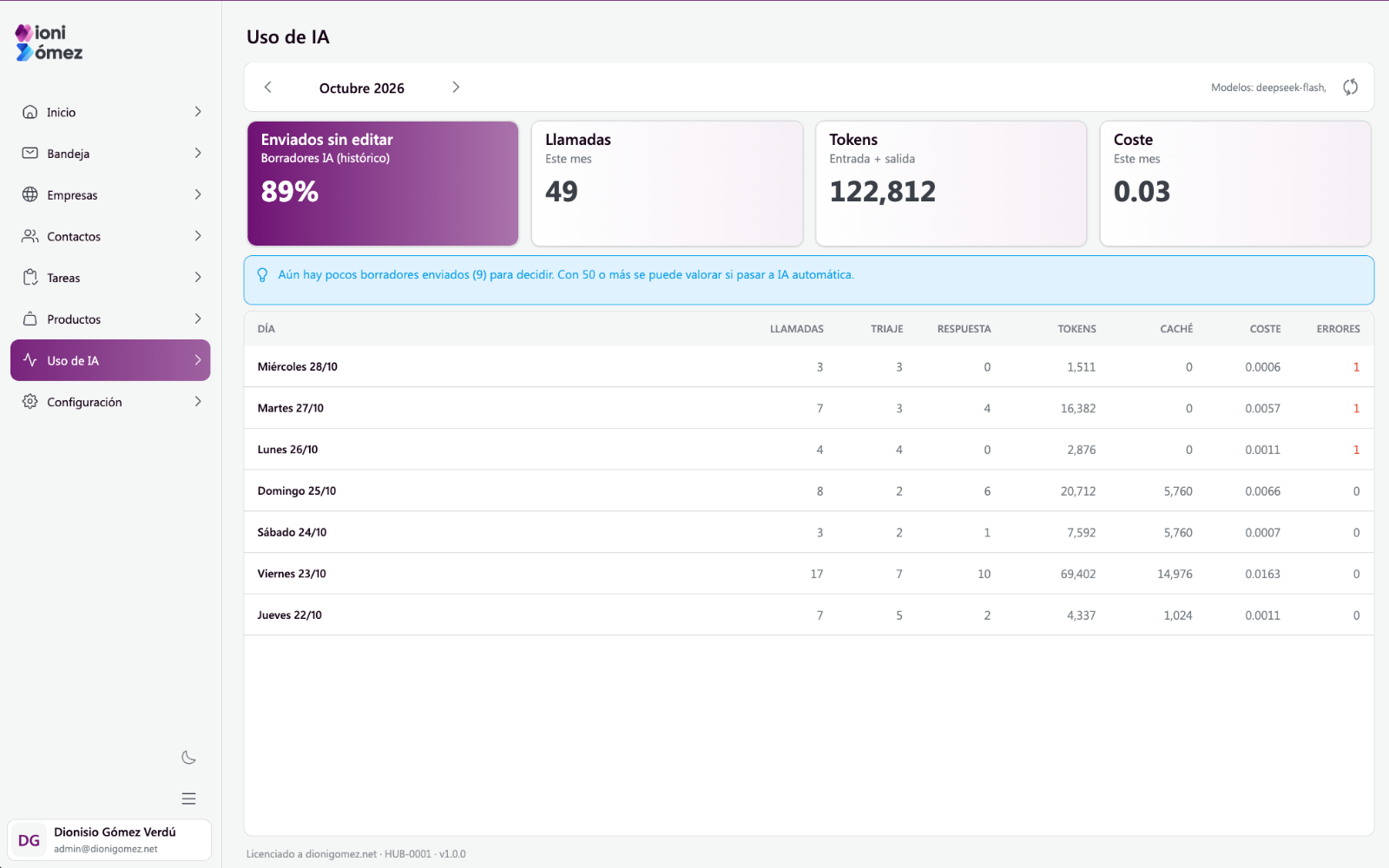The width and height of the screenshot is (1389, 868).
Task: Select the Enviados sin editar card
Action: pyautogui.click(x=383, y=184)
